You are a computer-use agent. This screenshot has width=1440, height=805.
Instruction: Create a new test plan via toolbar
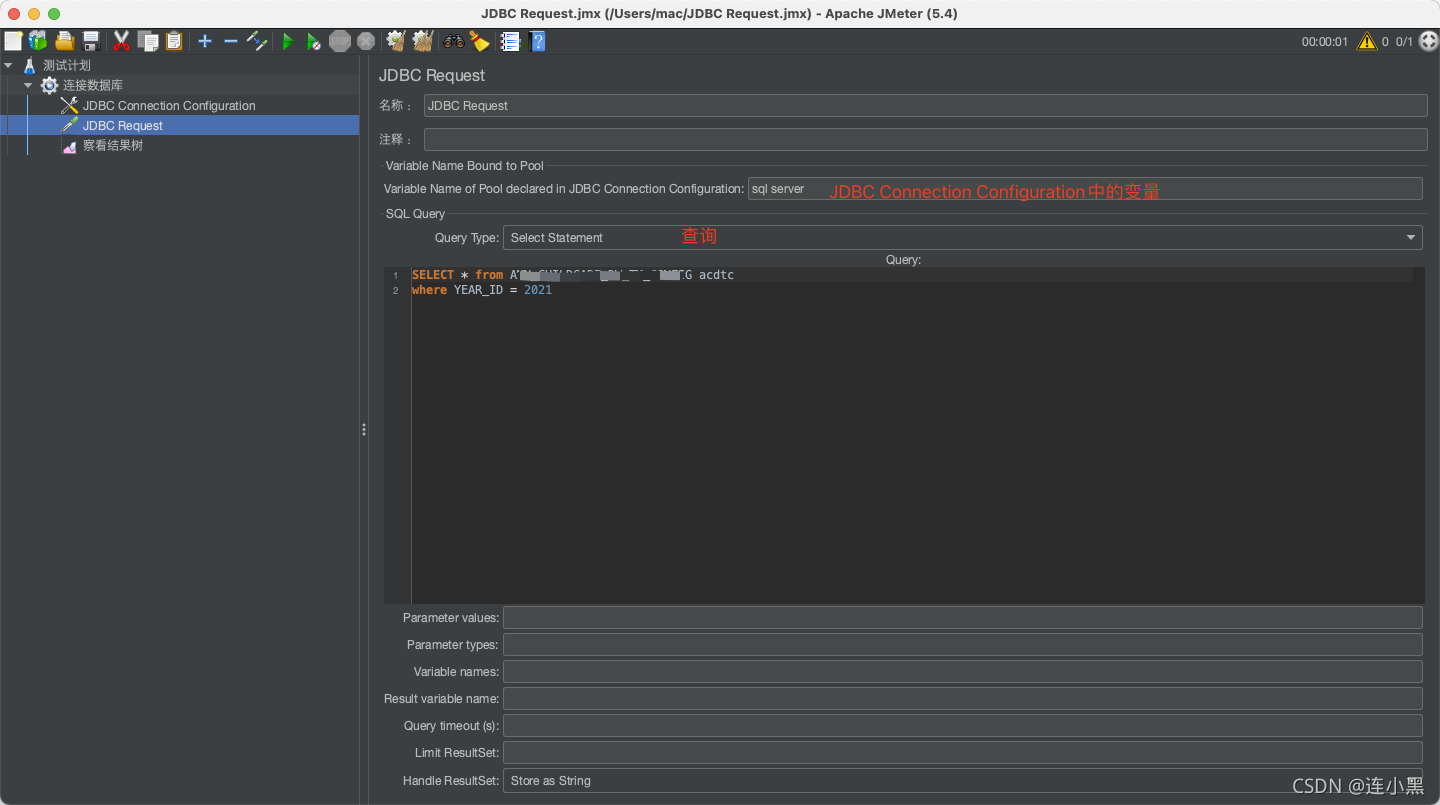coord(13,41)
